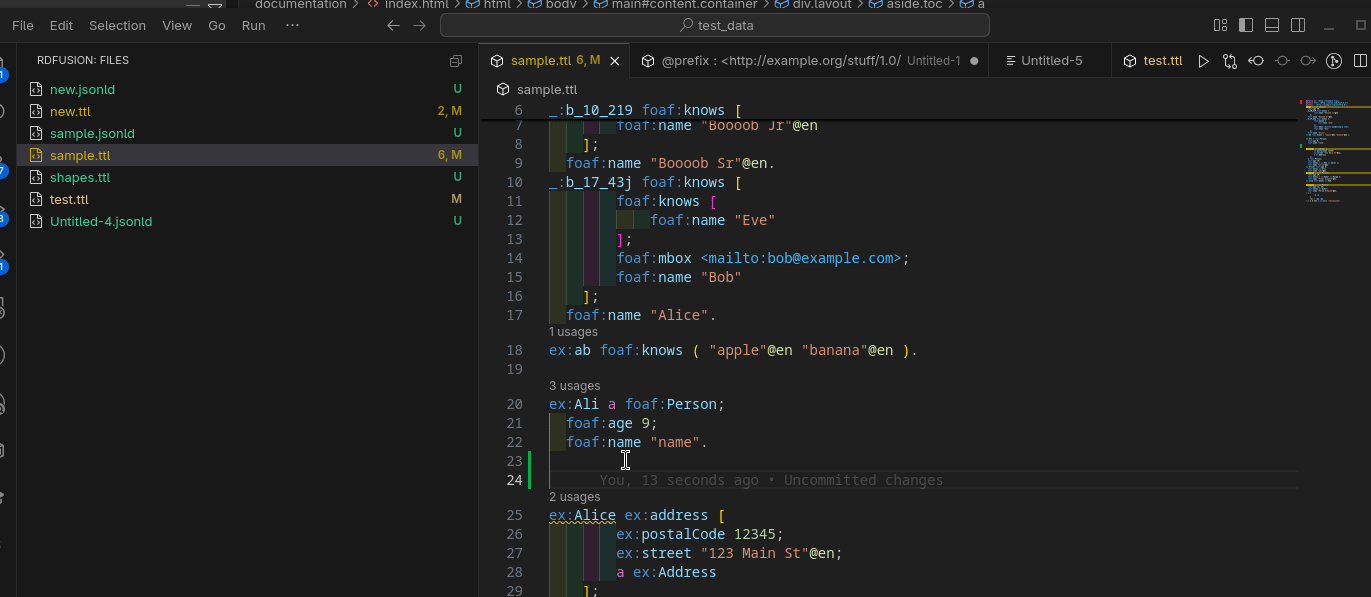Viewport: 1371px width, 597px height.
Task: Close the sample.ttl editor tab
Action: (x=615, y=61)
